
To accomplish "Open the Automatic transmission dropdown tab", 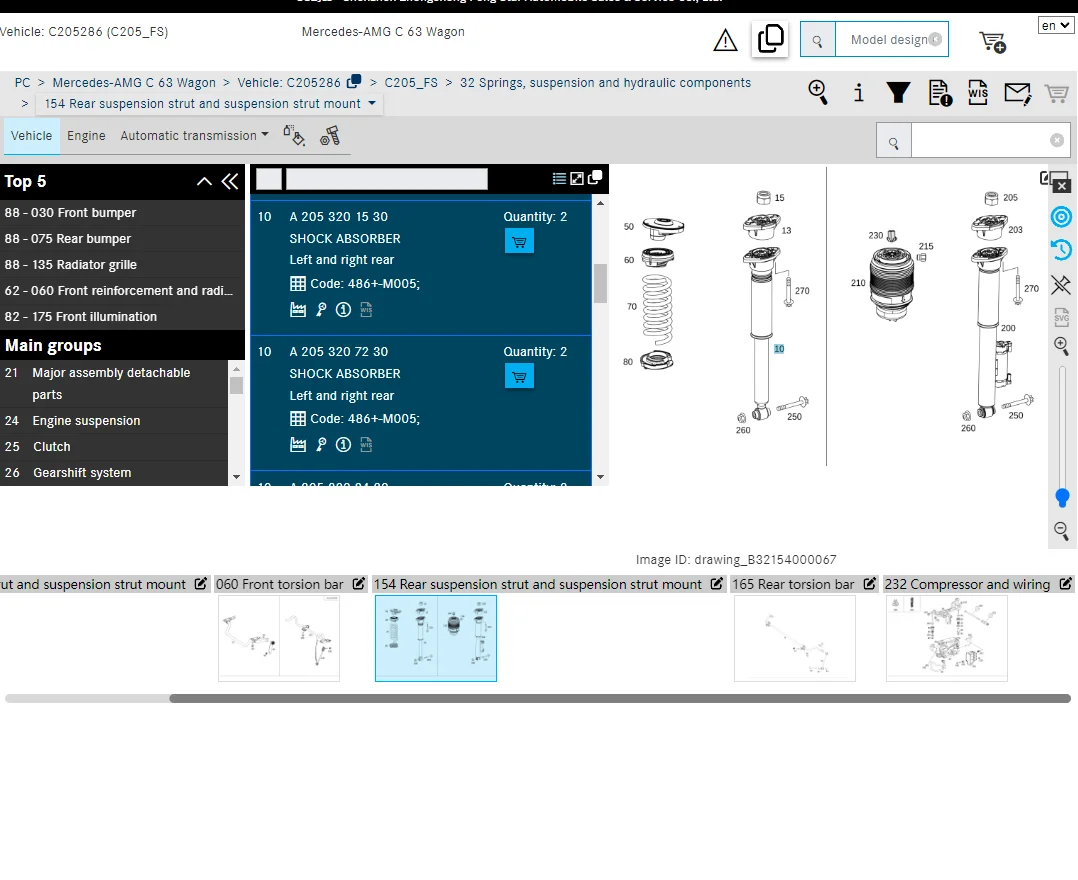I will click(x=194, y=135).
